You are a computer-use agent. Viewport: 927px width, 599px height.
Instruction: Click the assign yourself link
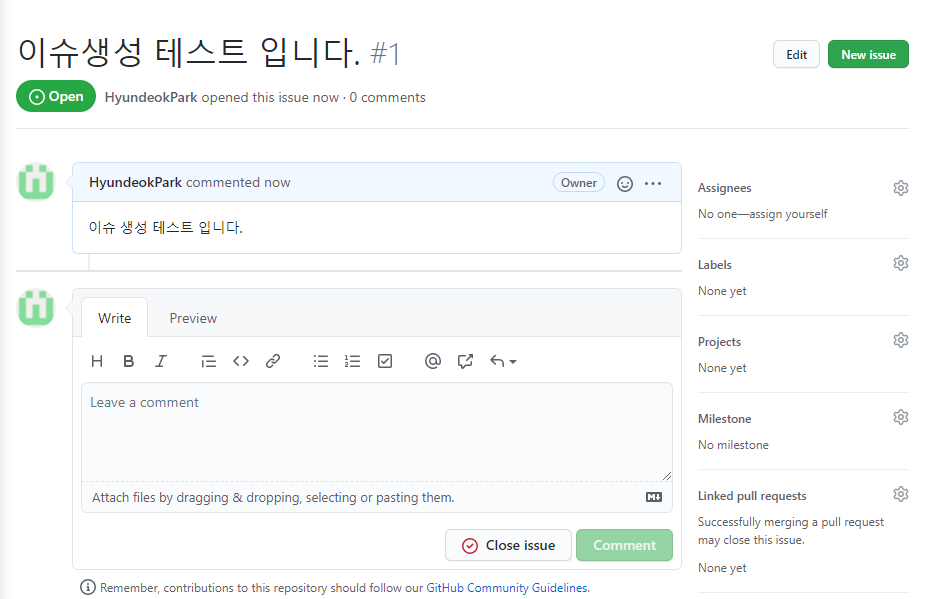tap(788, 214)
